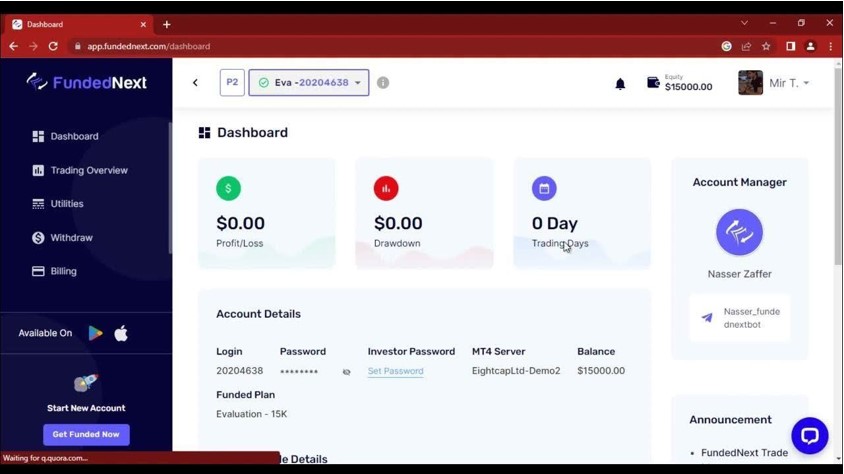The height and width of the screenshot is (474, 844).
Task: Click the Trading Days calendar icon
Action: (544, 188)
